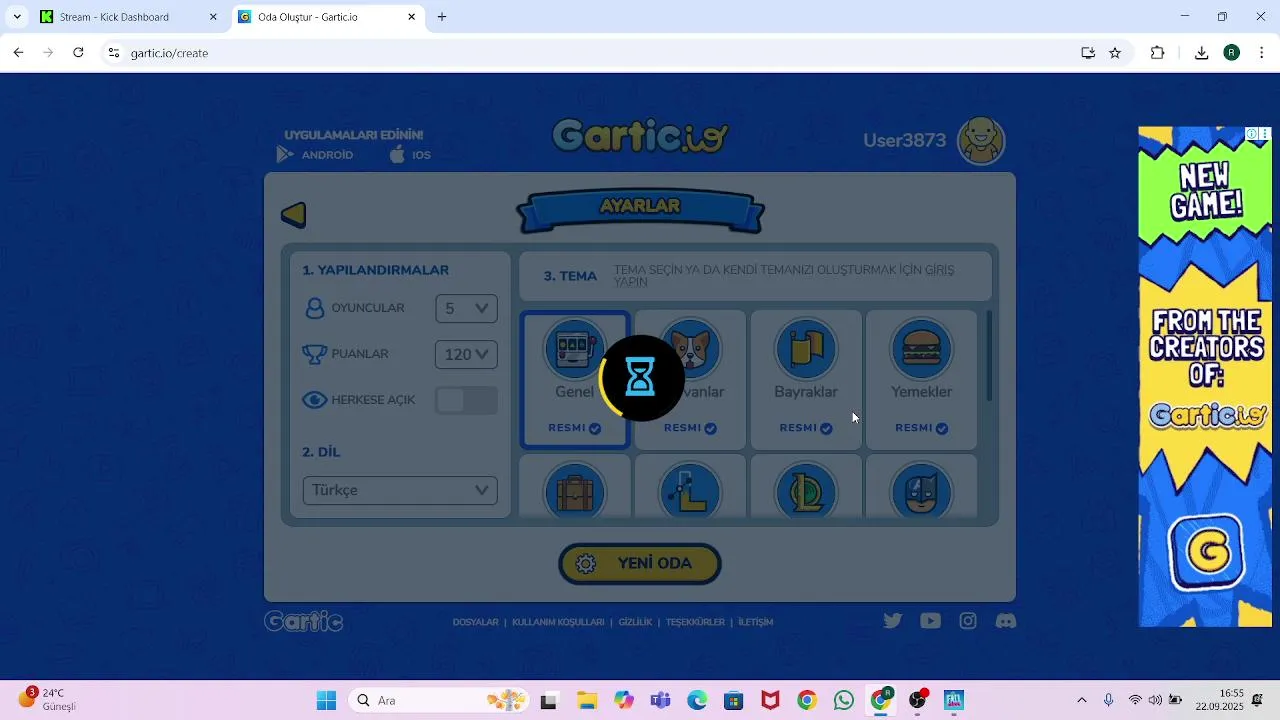Open Gartic Instagram icon
Viewport: 1280px width, 720px height.
pyautogui.click(x=968, y=621)
